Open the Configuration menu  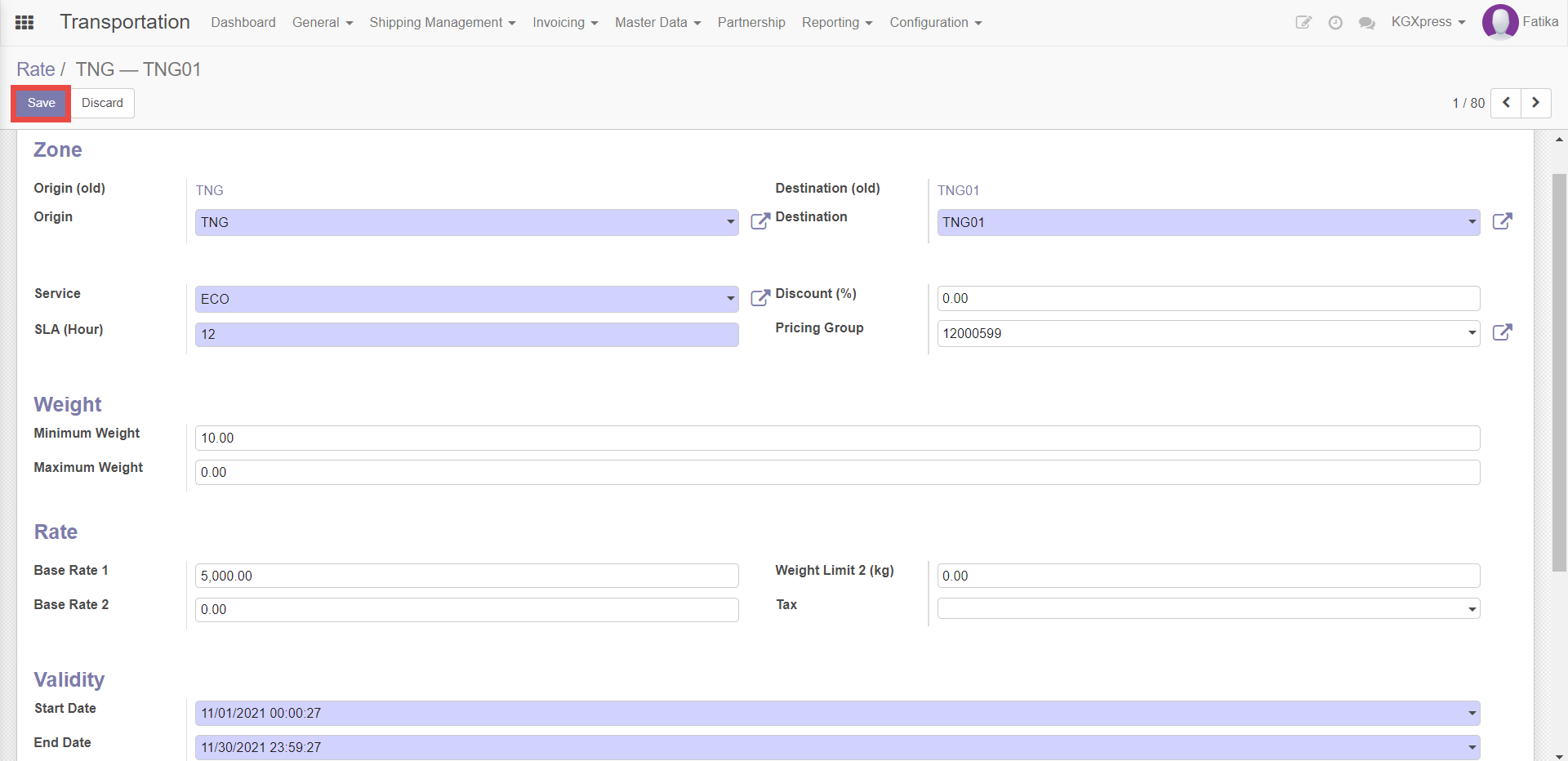click(x=936, y=23)
